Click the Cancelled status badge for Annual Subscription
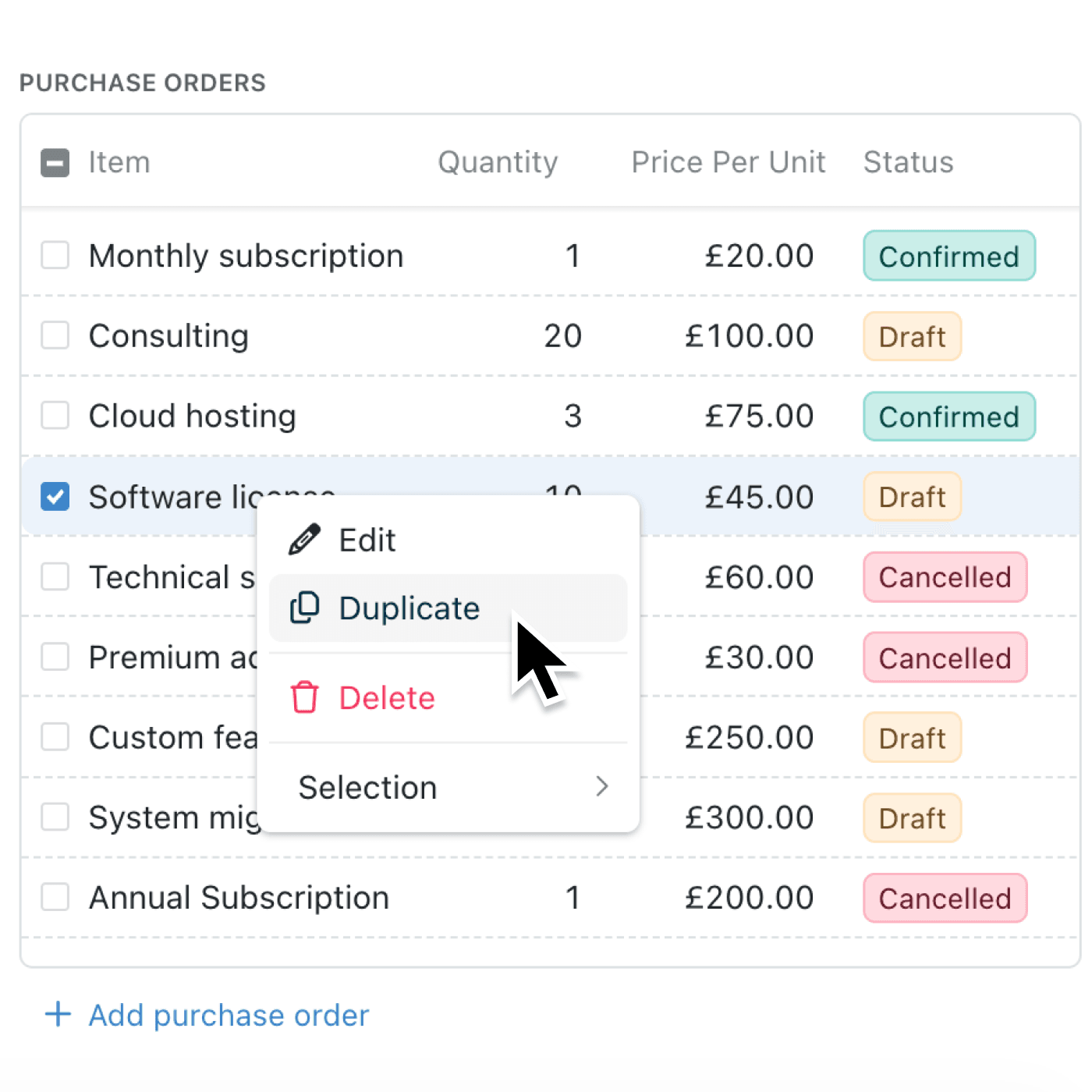The image size is (1092, 1092). click(x=945, y=898)
